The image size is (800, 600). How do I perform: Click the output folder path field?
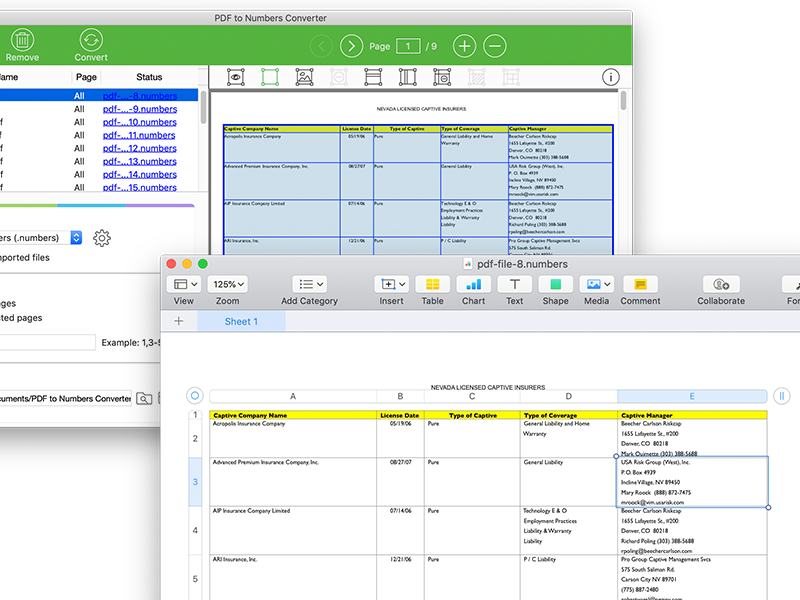(66, 398)
